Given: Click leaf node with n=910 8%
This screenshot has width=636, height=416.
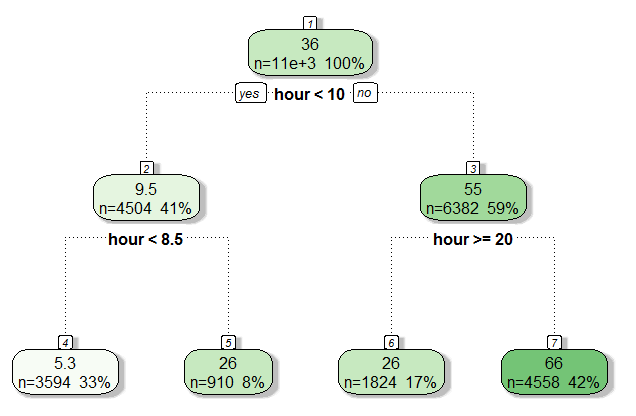Looking at the screenshot, I should [x=228, y=372].
